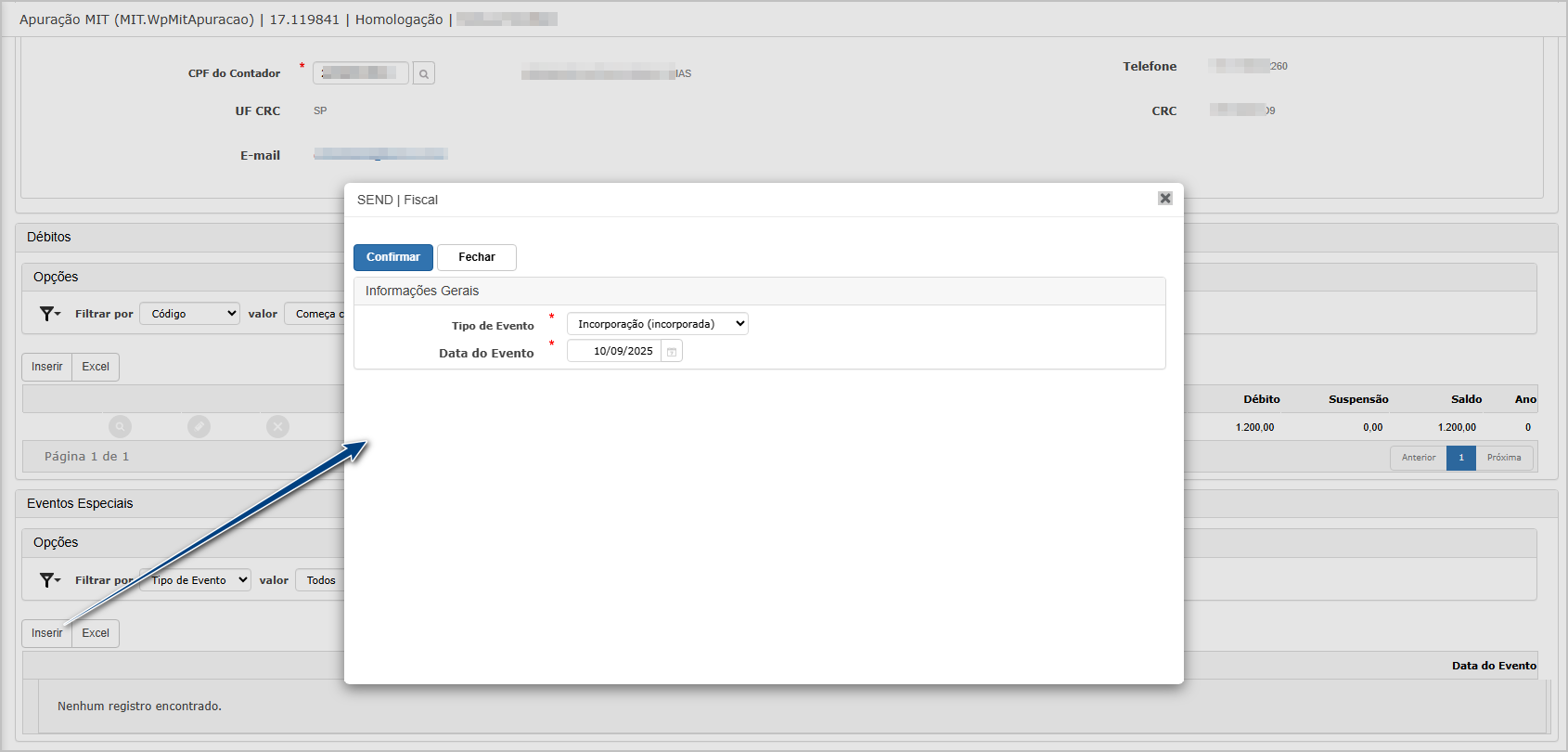Open the Código filter dropdown in Débitos
The height and width of the screenshot is (752, 1568).
pyautogui.click(x=189, y=314)
